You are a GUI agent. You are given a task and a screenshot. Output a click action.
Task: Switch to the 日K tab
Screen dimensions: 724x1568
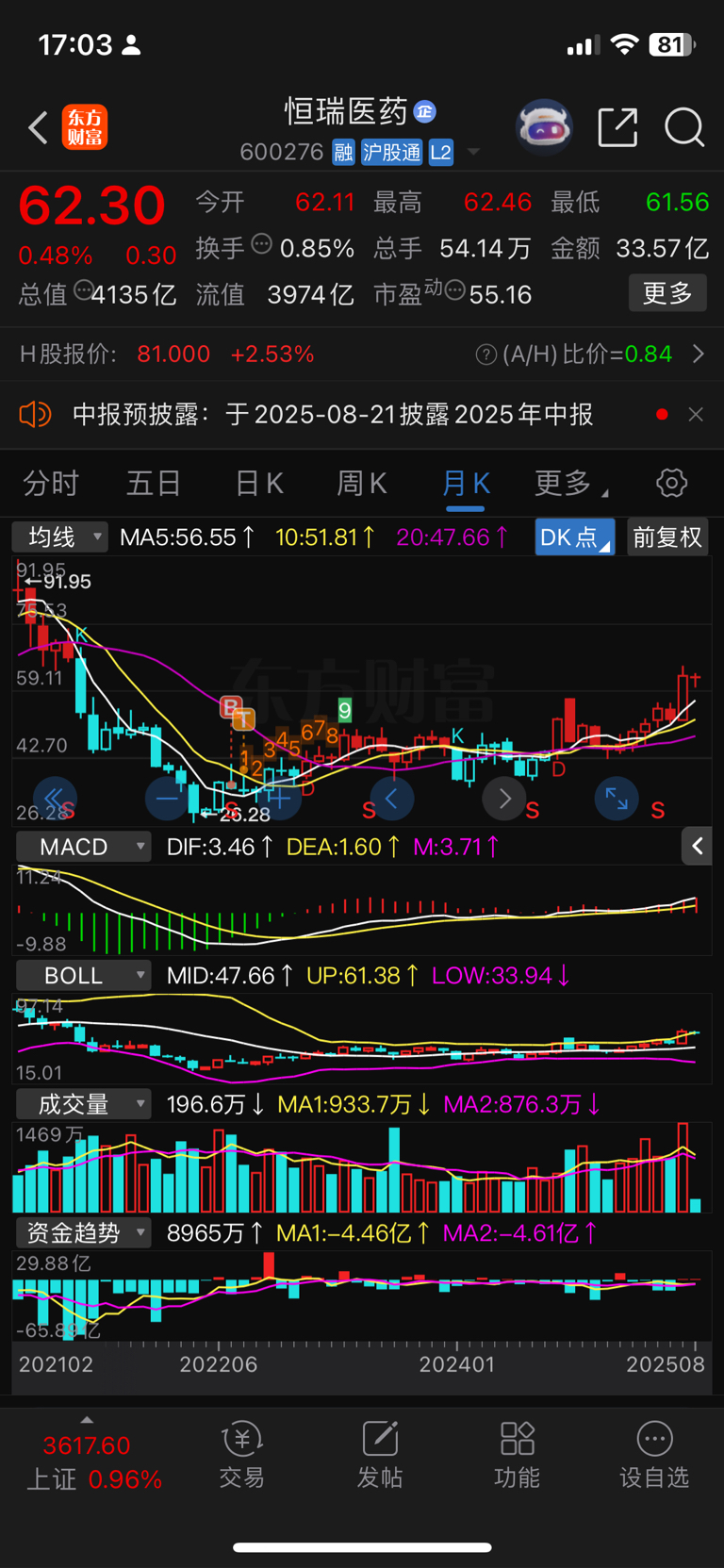(259, 484)
